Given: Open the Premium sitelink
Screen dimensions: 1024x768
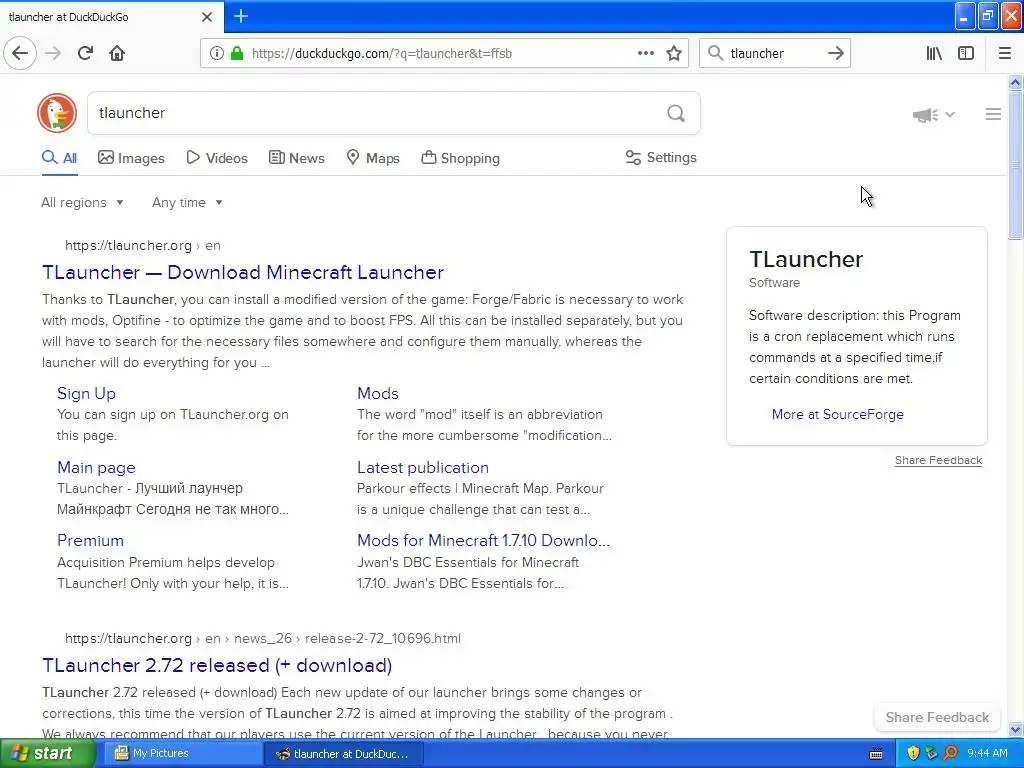Looking at the screenshot, I should pos(90,541).
